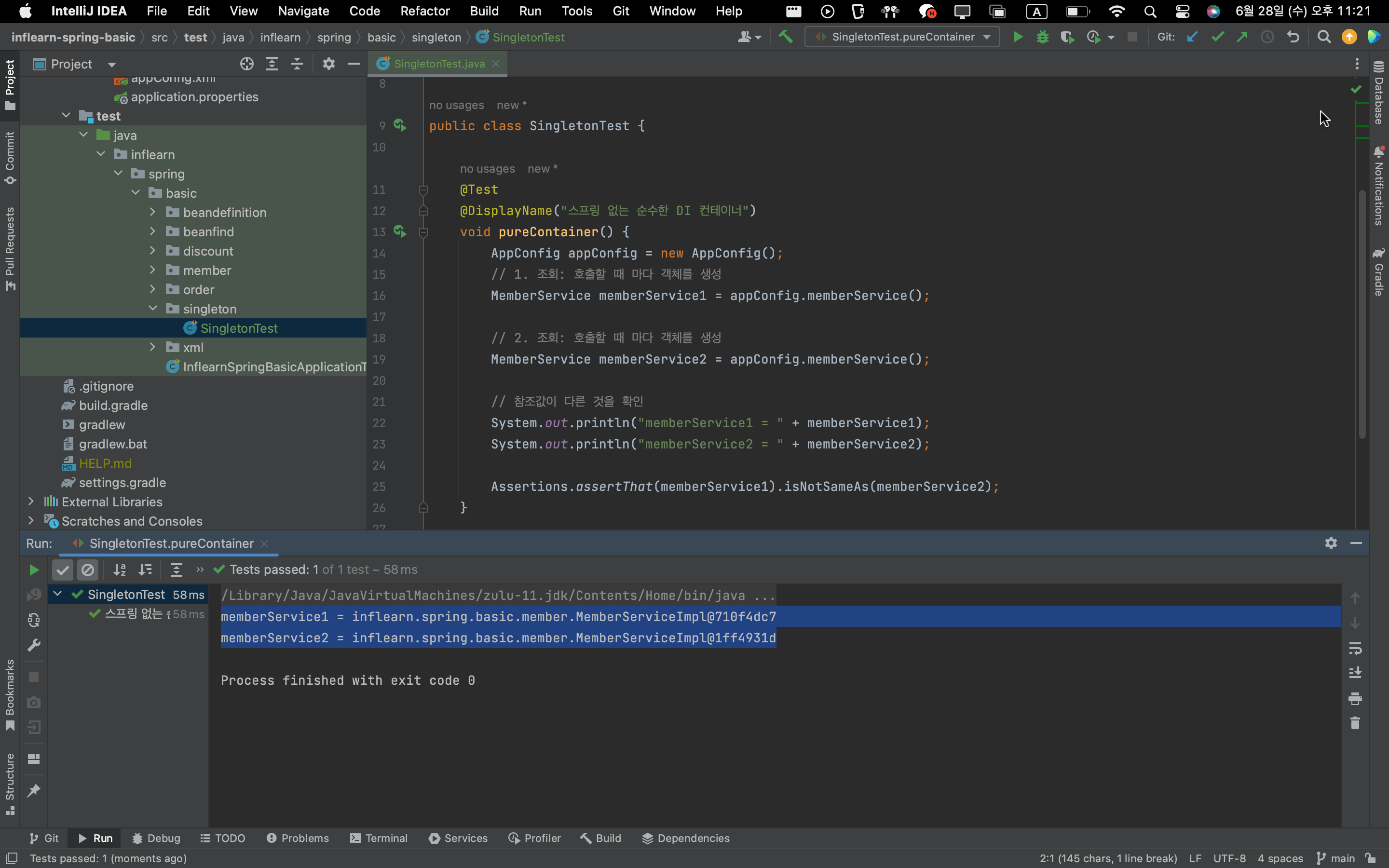Click the soft-wrap icon in console gutter
1389x868 pixels.
(x=1355, y=648)
